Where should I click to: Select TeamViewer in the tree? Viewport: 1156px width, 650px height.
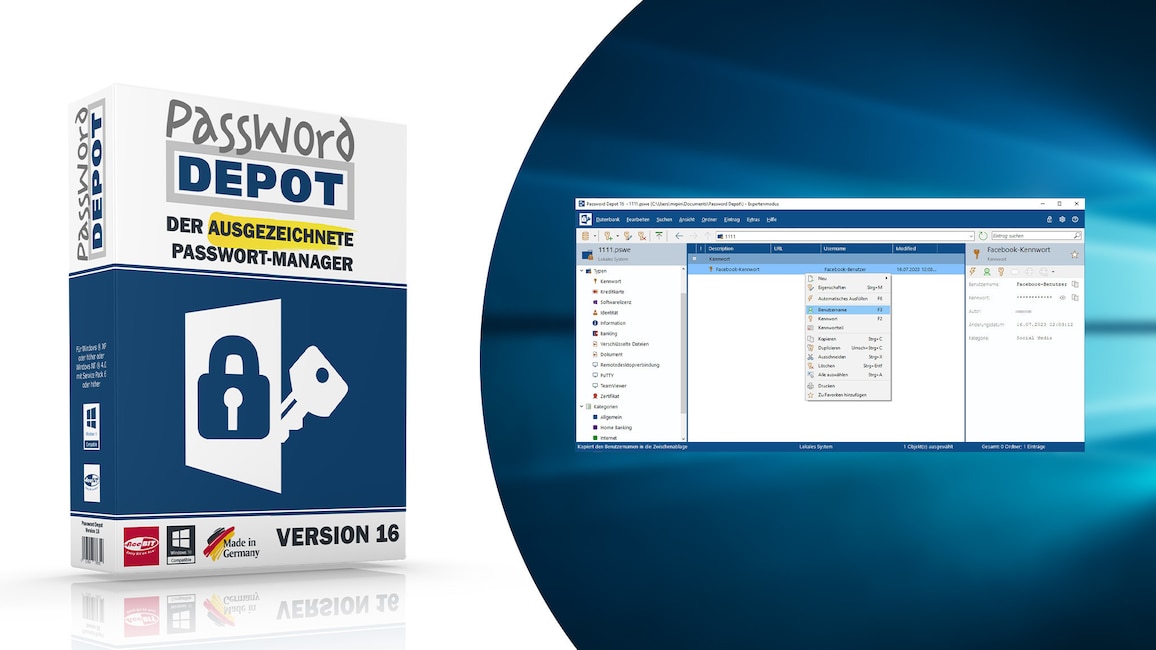coord(613,385)
